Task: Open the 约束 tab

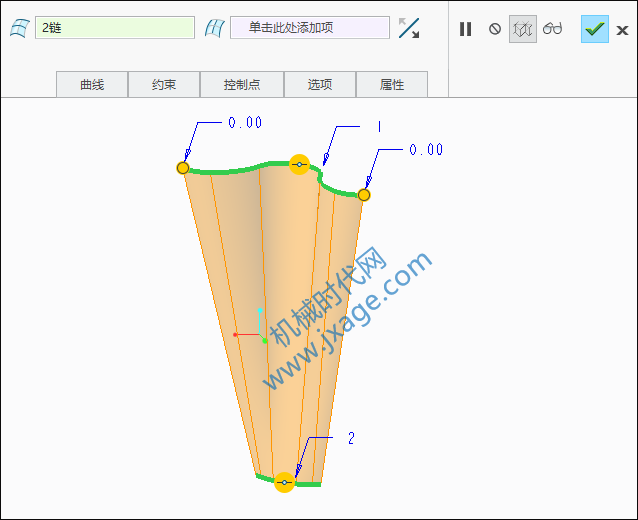Action: click(164, 85)
